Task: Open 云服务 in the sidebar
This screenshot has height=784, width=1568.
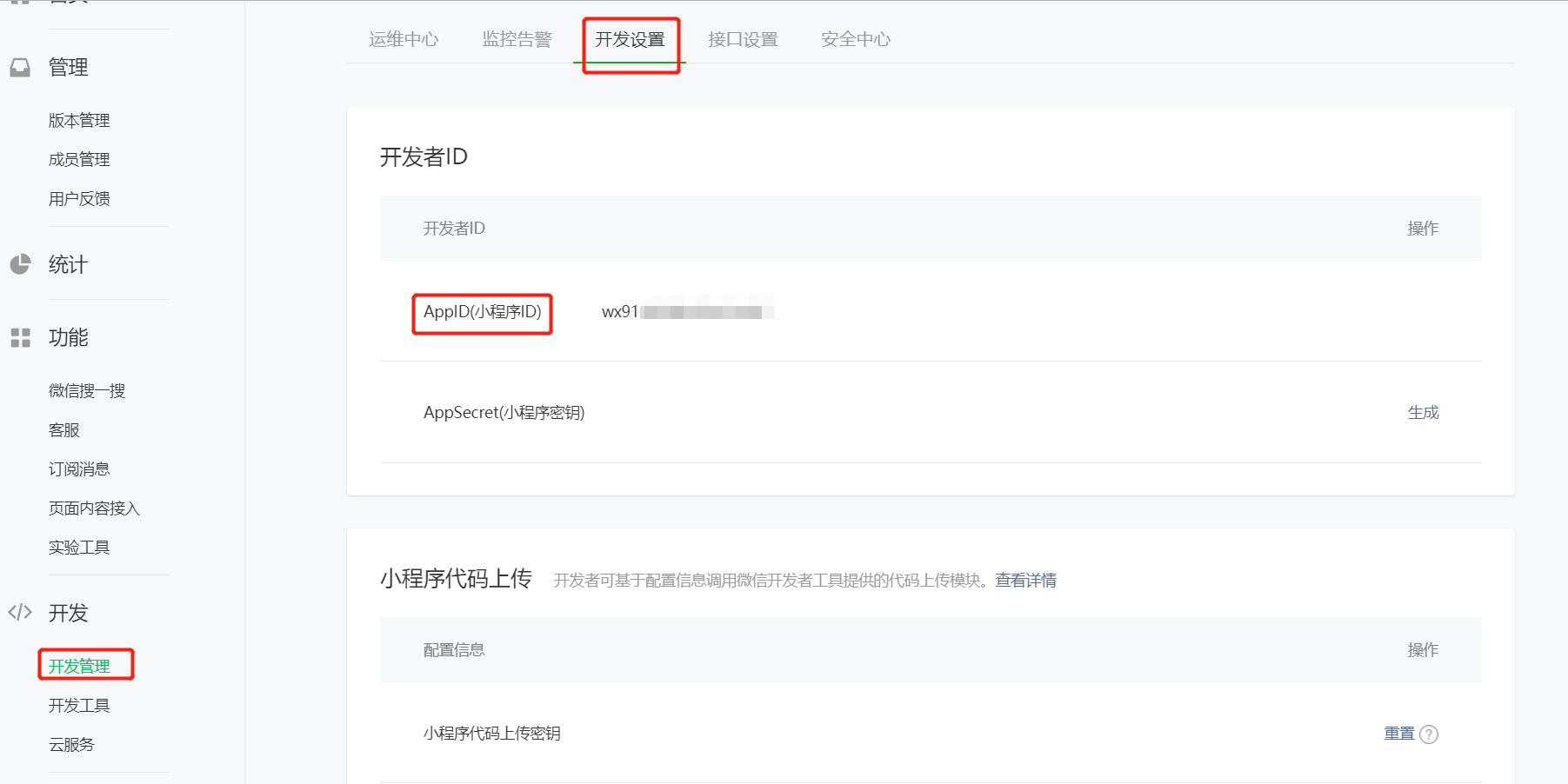Action: pyautogui.click(x=71, y=744)
